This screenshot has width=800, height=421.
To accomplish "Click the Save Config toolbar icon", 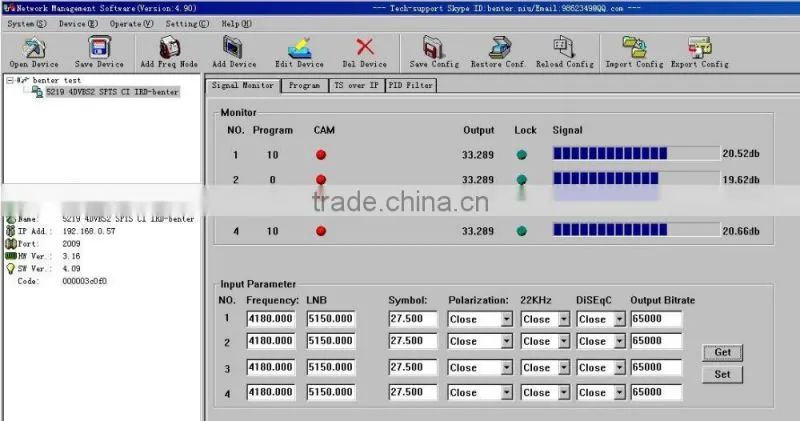I will [x=434, y=47].
